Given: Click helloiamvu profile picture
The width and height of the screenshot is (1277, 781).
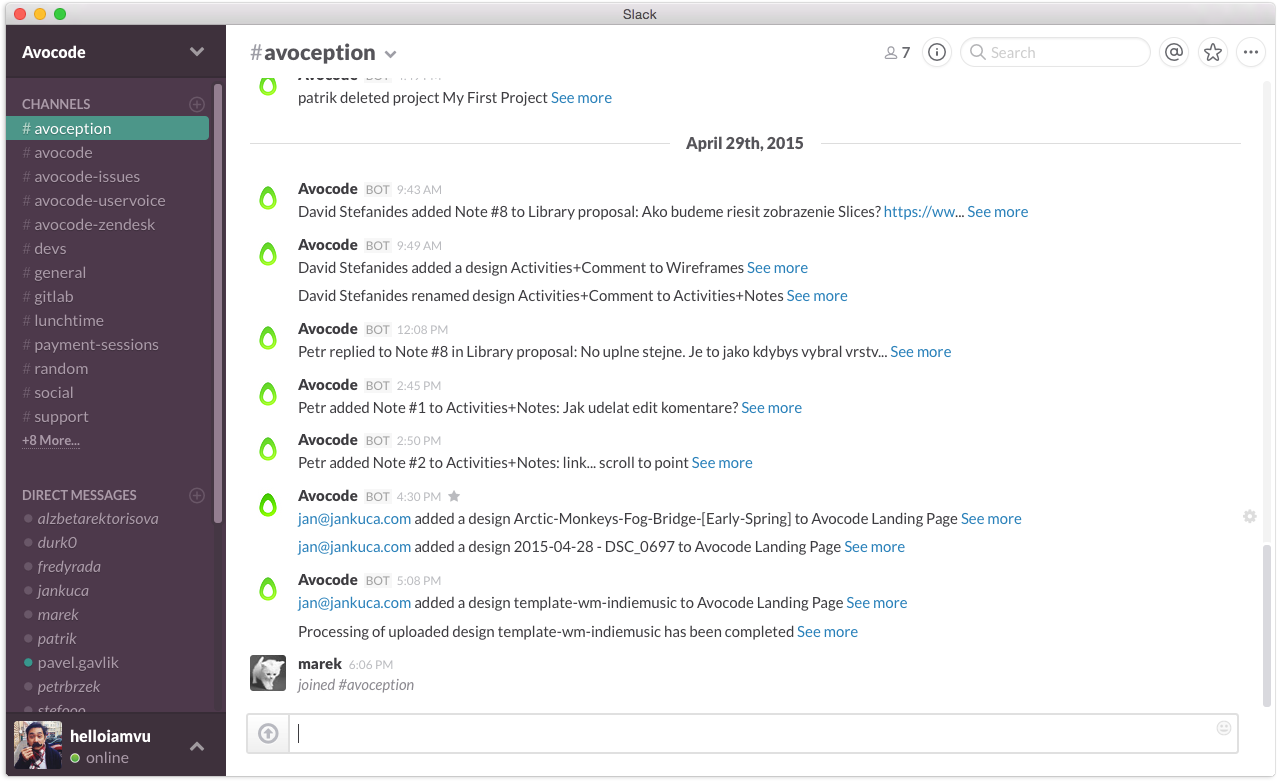Looking at the screenshot, I should [38, 745].
